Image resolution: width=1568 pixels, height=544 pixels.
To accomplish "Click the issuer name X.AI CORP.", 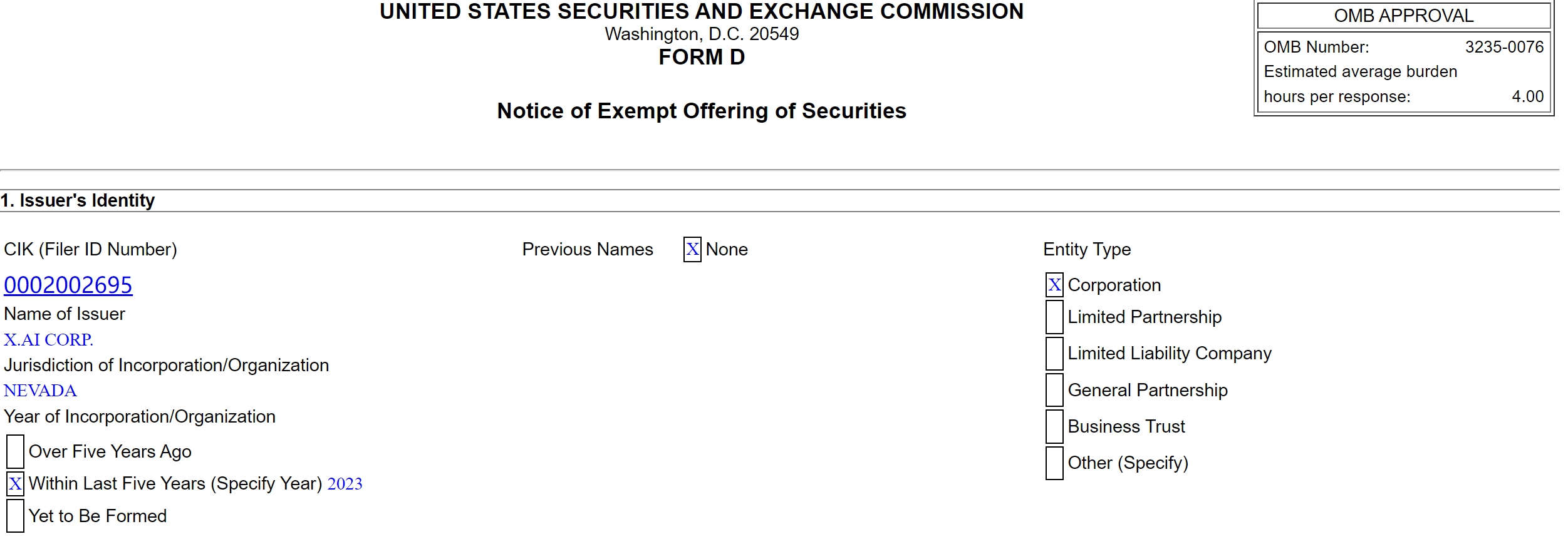I will [x=48, y=340].
